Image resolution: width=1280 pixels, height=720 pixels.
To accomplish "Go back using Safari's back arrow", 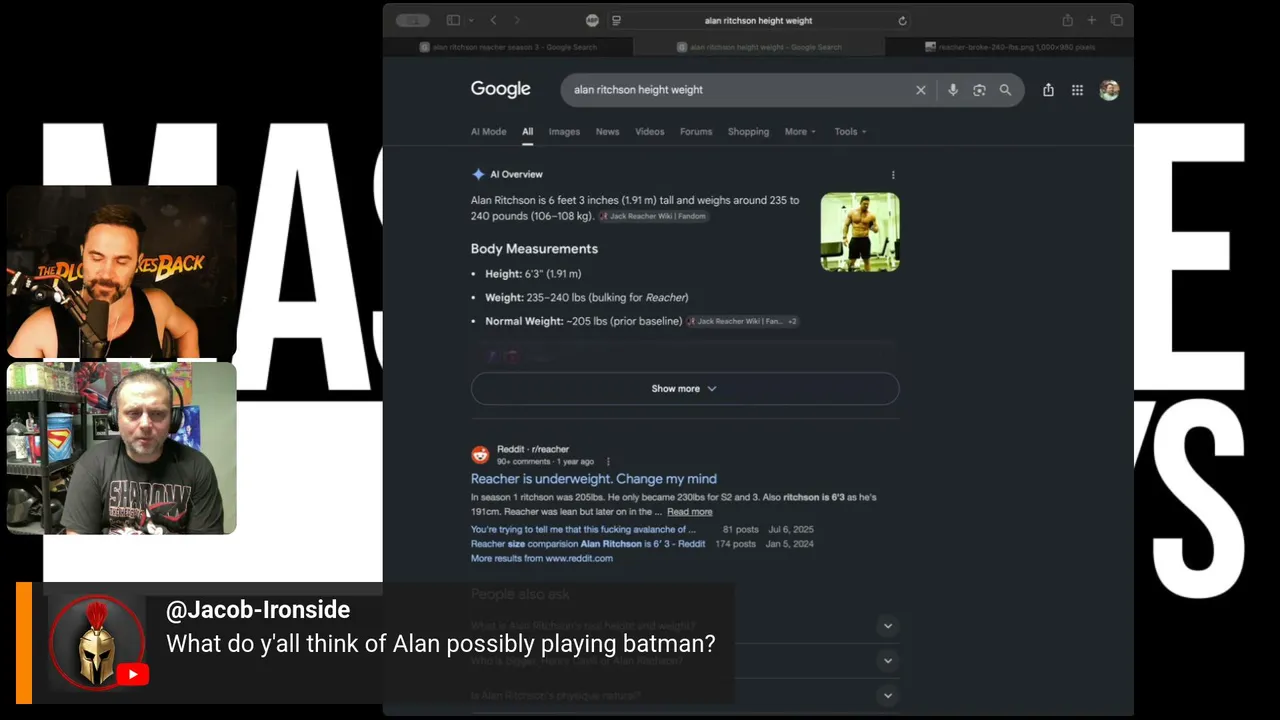I will point(494,20).
